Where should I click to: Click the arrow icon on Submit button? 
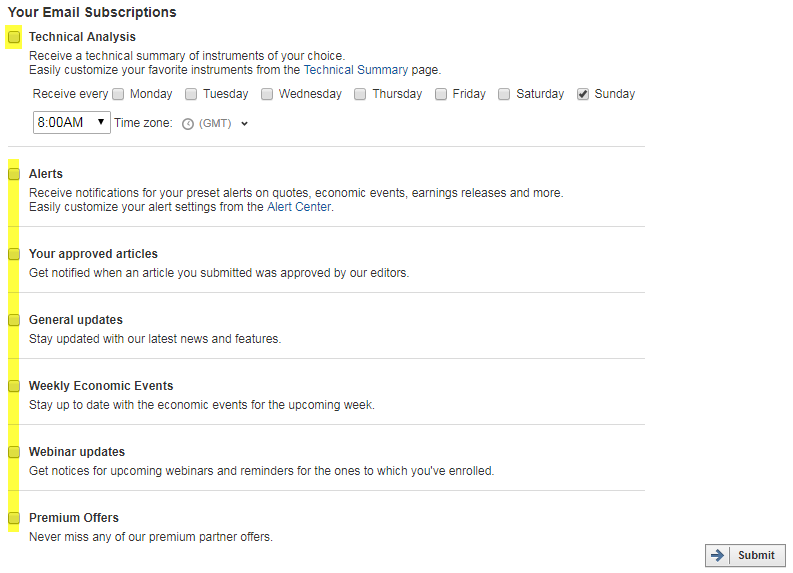click(717, 555)
